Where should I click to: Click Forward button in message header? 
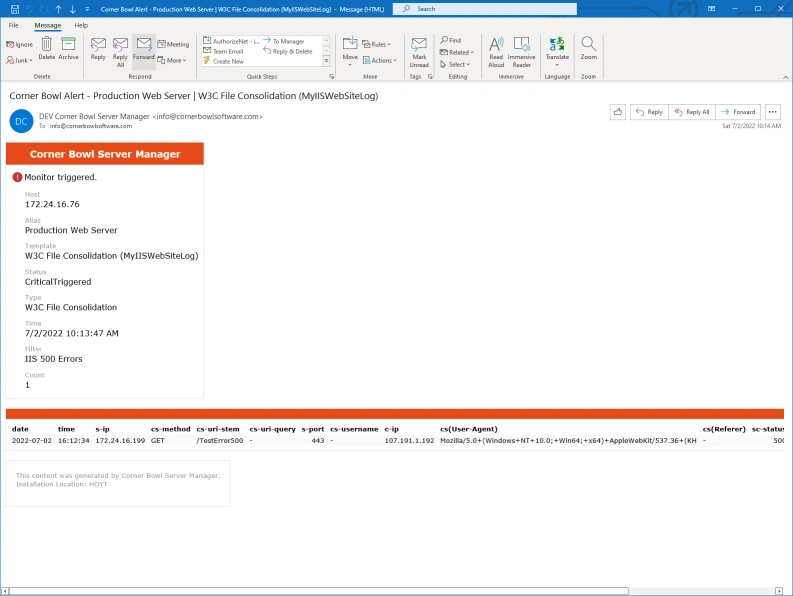tap(738, 112)
